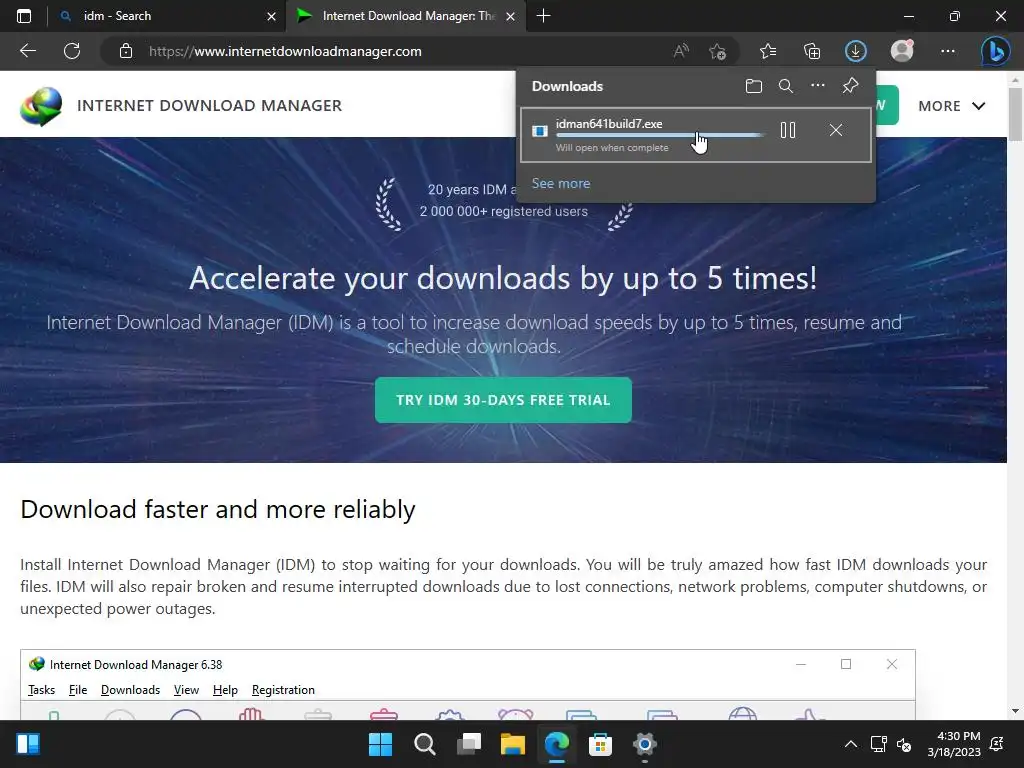
Task: Open Windows Search from taskbar
Action: click(424, 744)
